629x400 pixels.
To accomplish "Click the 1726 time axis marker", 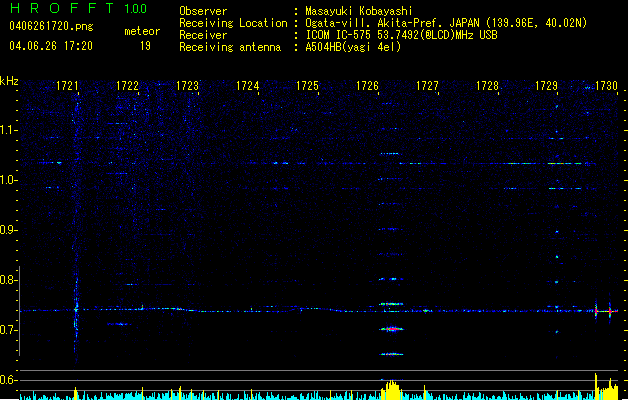I will click(x=367, y=86).
